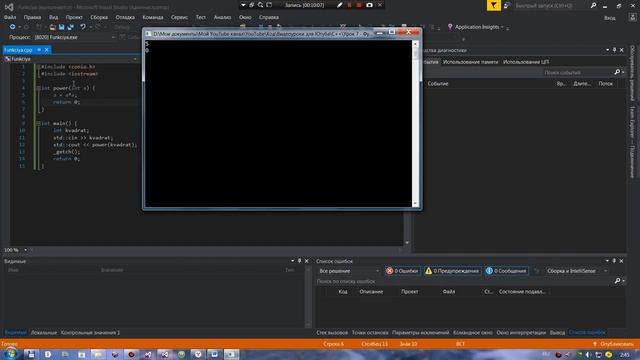
Task: Open the Видимые window options arrow
Action: [293, 261]
